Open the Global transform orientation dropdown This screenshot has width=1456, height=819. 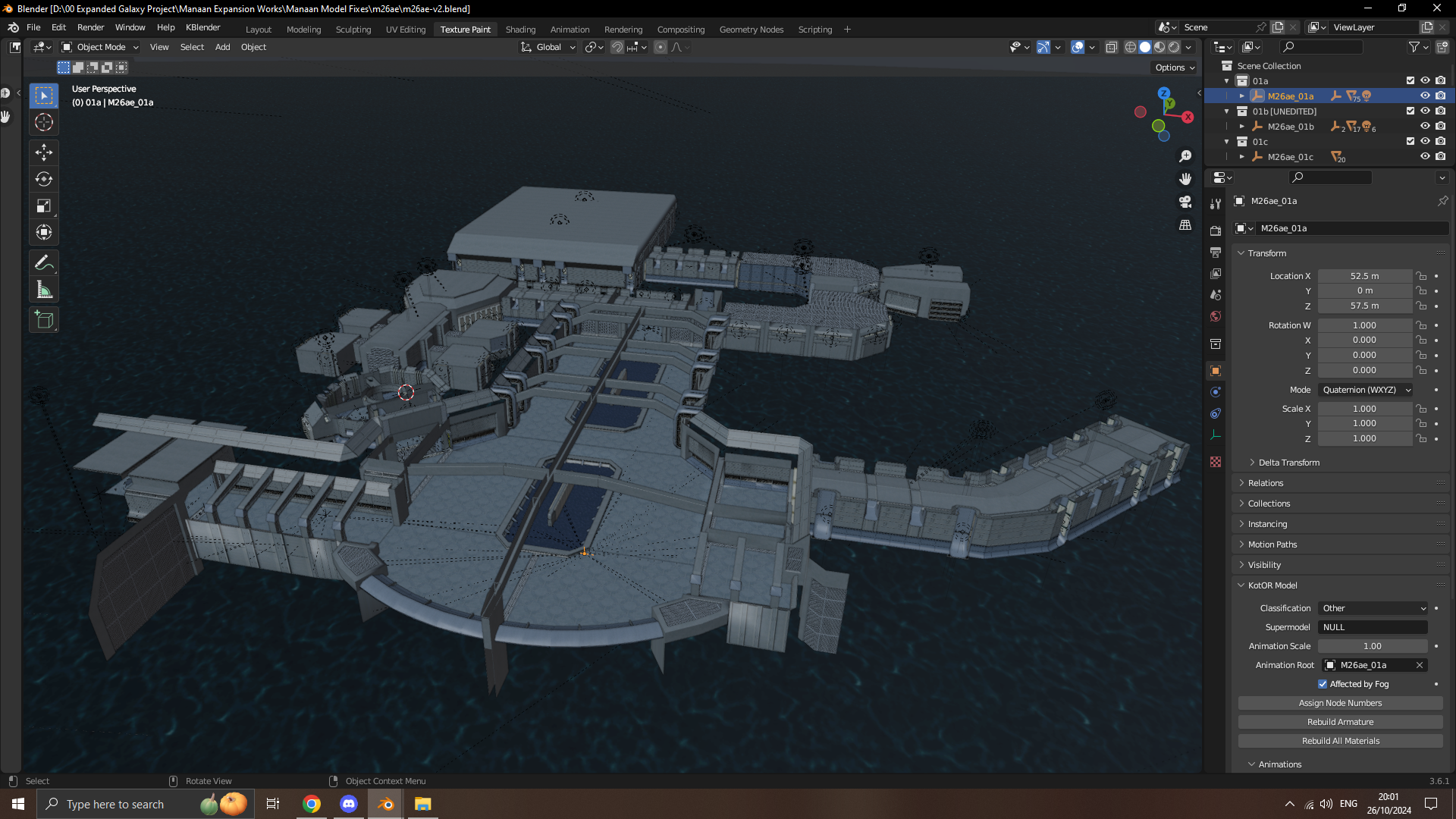coord(548,47)
